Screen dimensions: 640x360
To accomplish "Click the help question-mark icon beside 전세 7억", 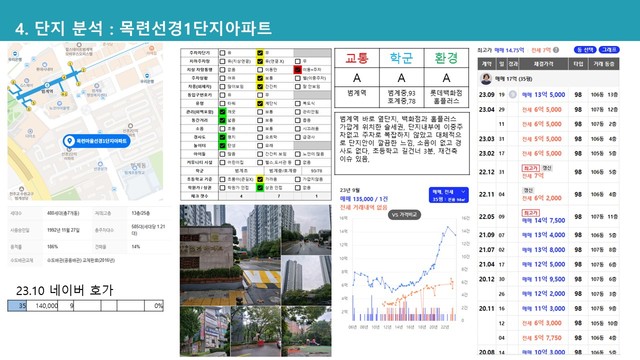I will (556, 50).
